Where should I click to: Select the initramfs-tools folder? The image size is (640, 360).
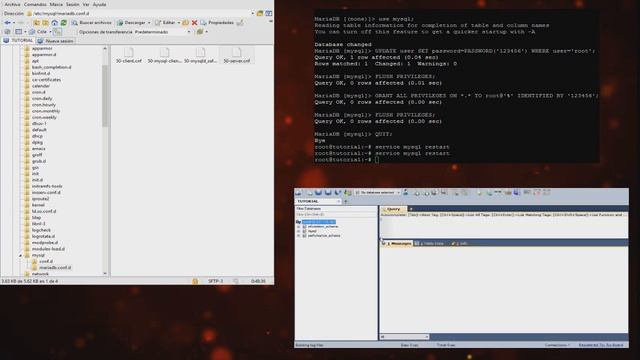[47, 186]
